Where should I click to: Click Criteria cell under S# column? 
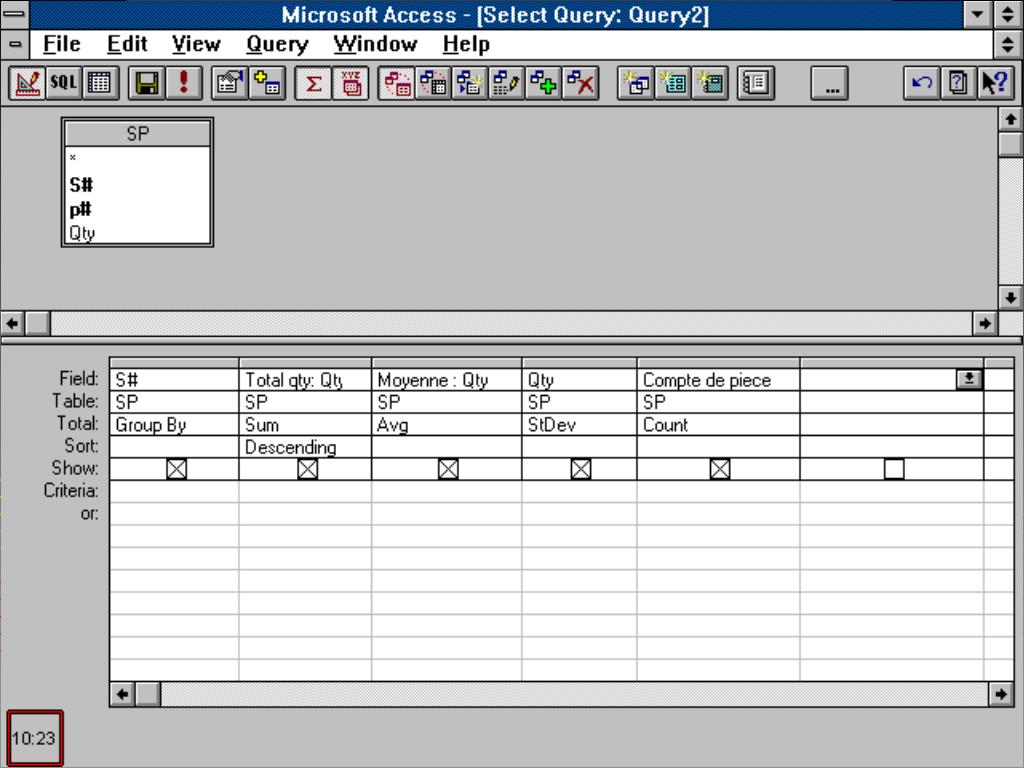tap(174, 491)
